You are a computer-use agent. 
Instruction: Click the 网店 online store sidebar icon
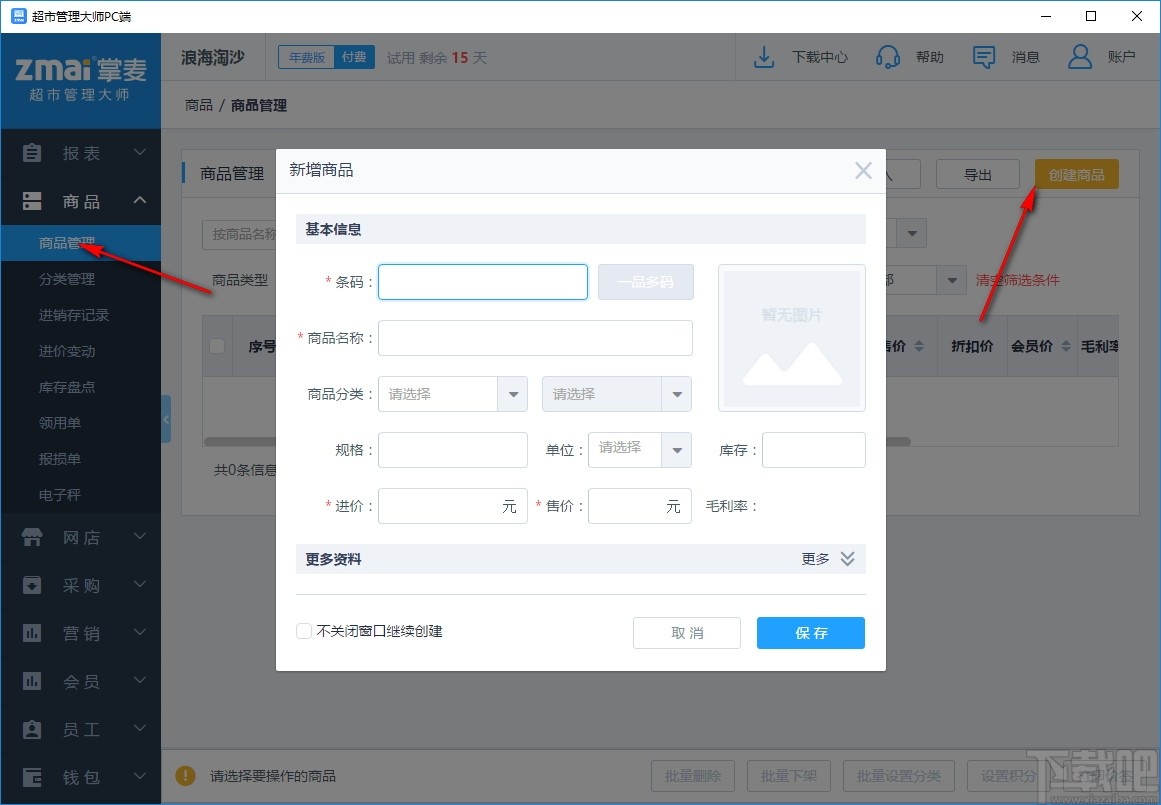[30, 537]
